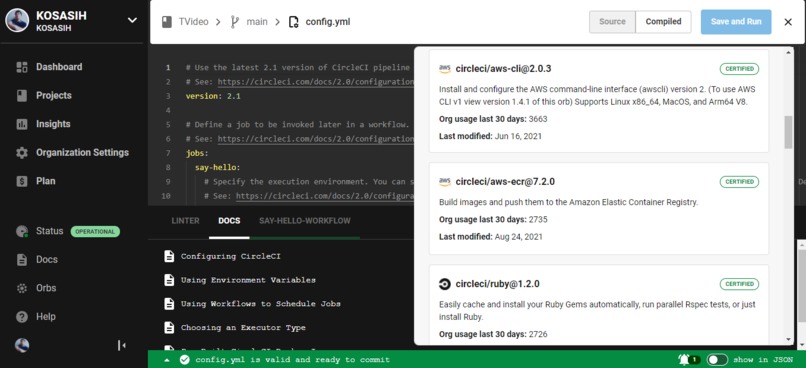Click document icon beside Choosing an Executor Type

click(x=169, y=327)
